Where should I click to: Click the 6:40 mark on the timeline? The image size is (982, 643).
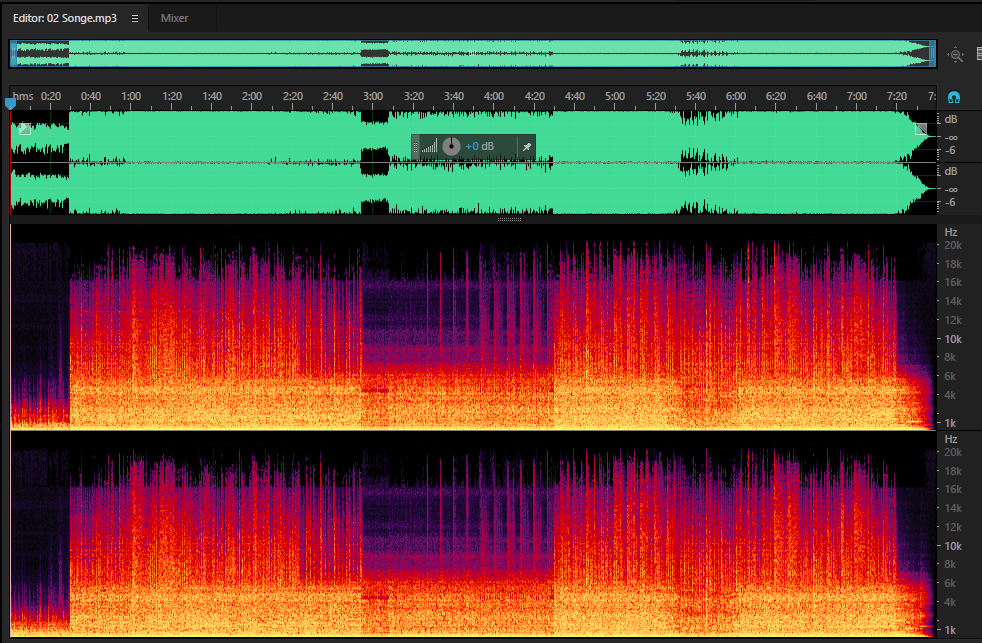pyautogui.click(x=817, y=96)
